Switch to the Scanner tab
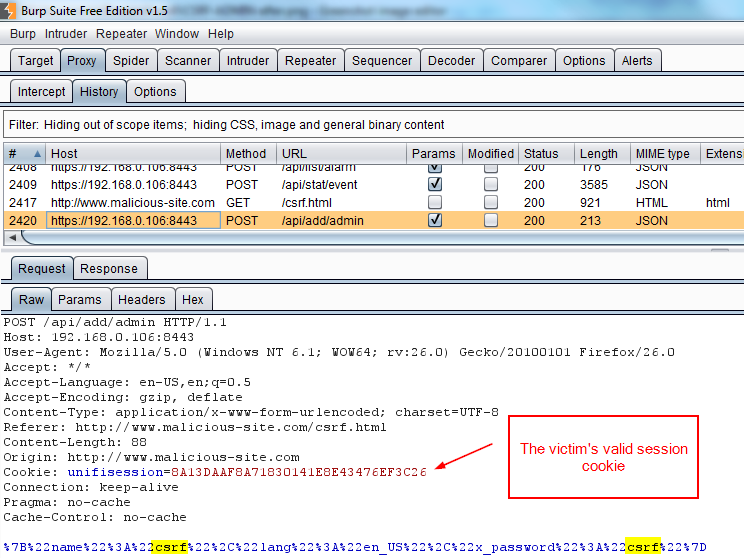Screen dimensions: 744x558 click(188, 61)
